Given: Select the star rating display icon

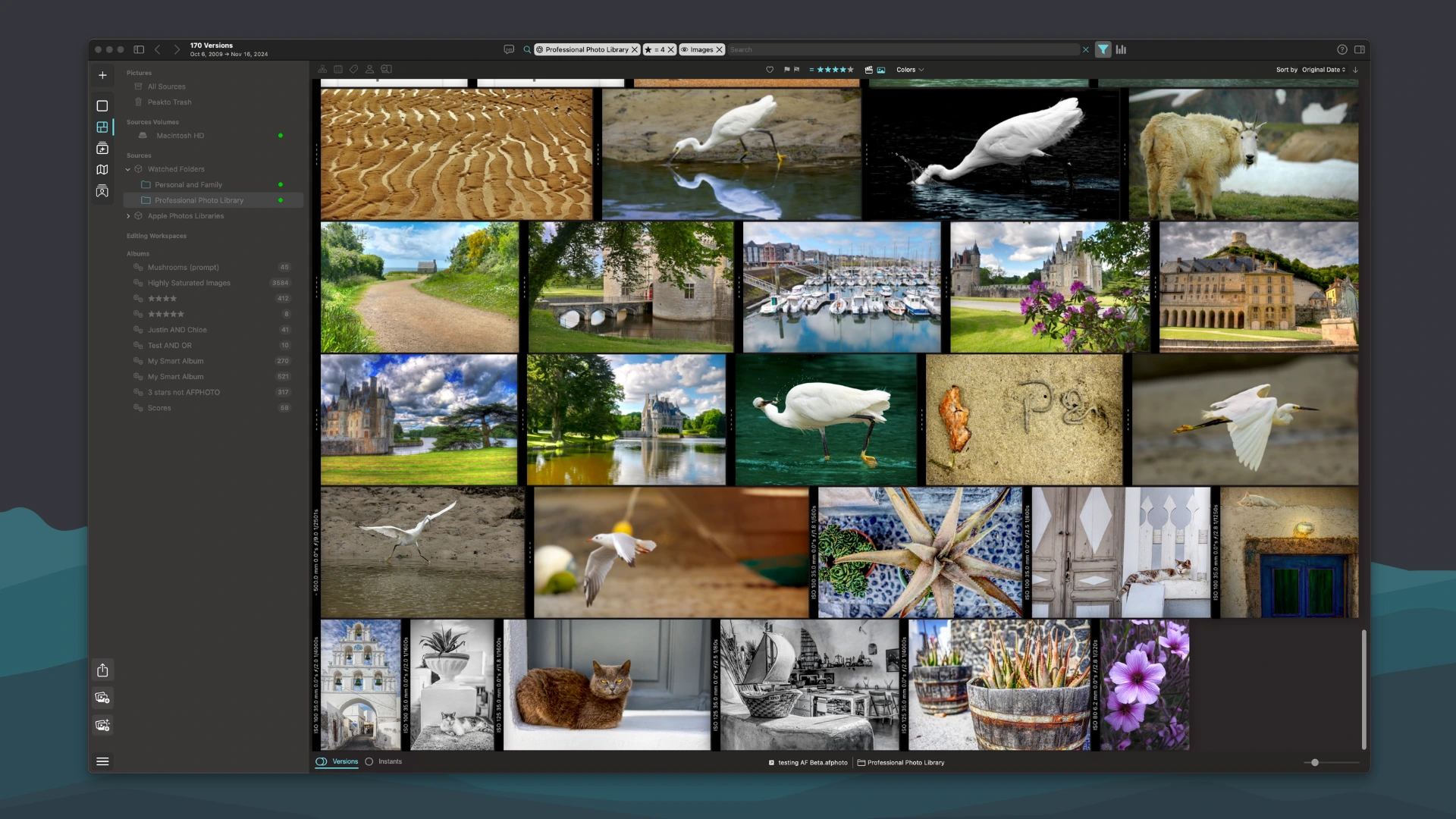Looking at the screenshot, I should pyautogui.click(x=834, y=69).
